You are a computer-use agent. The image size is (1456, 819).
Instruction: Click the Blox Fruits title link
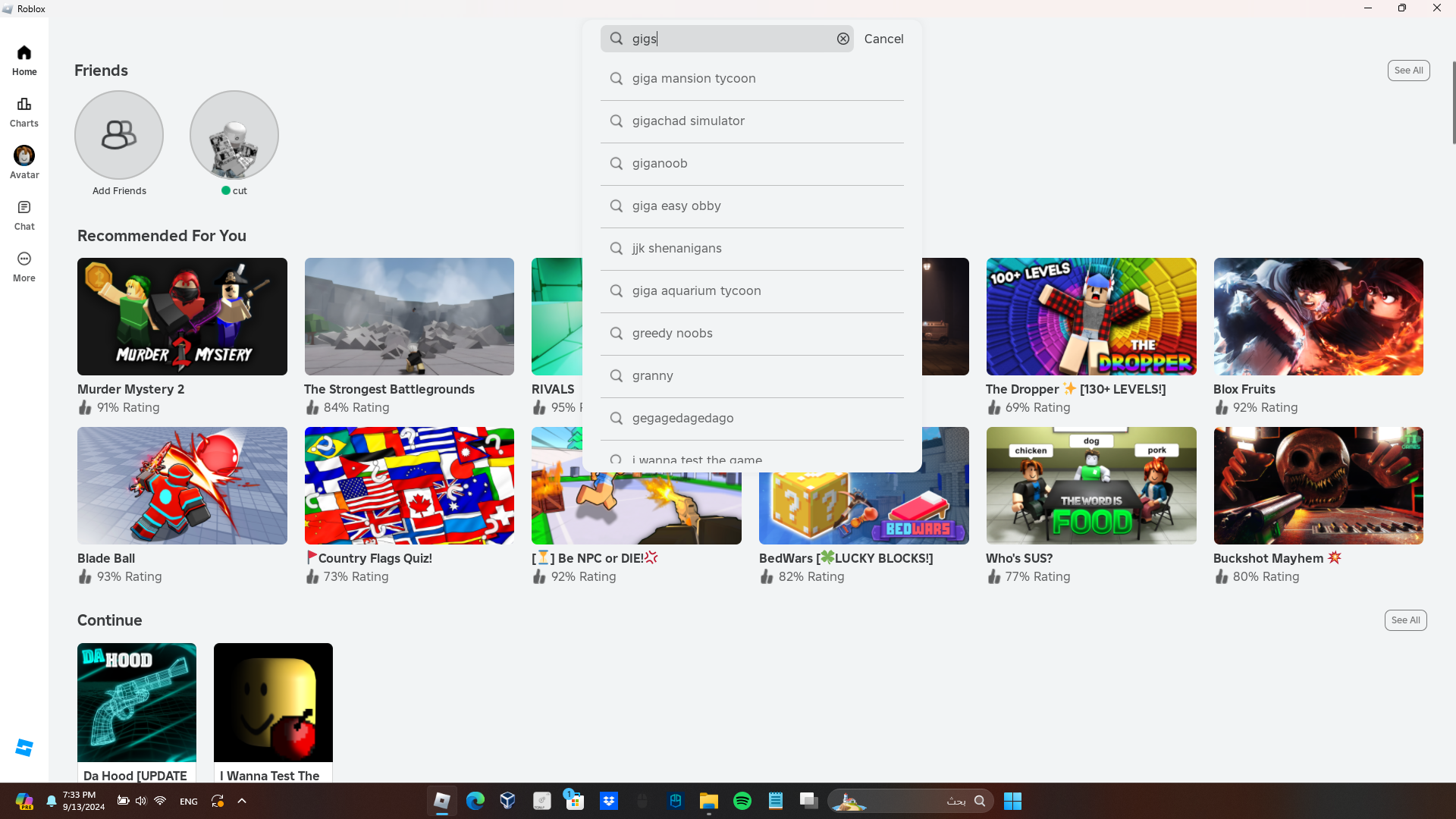point(1244,389)
